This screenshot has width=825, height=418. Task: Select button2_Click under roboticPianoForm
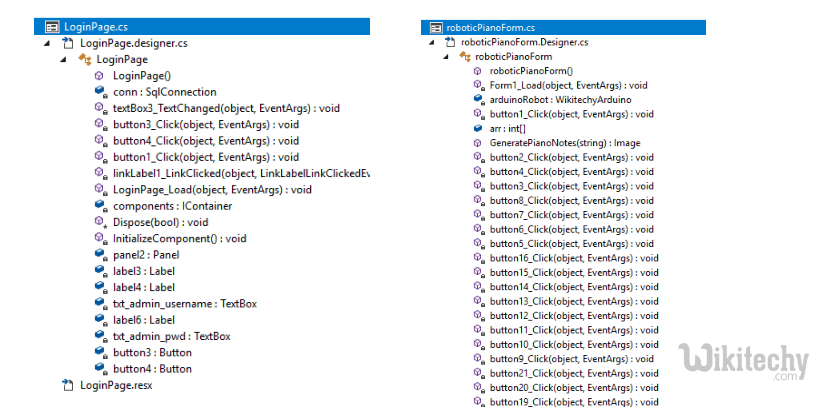(571, 157)
